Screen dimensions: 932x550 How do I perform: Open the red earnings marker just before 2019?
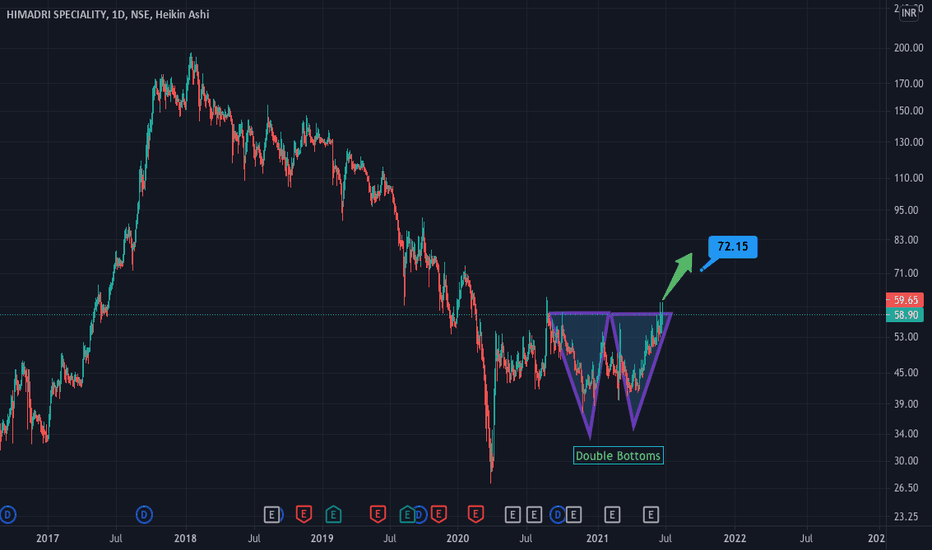pos(304,514)
